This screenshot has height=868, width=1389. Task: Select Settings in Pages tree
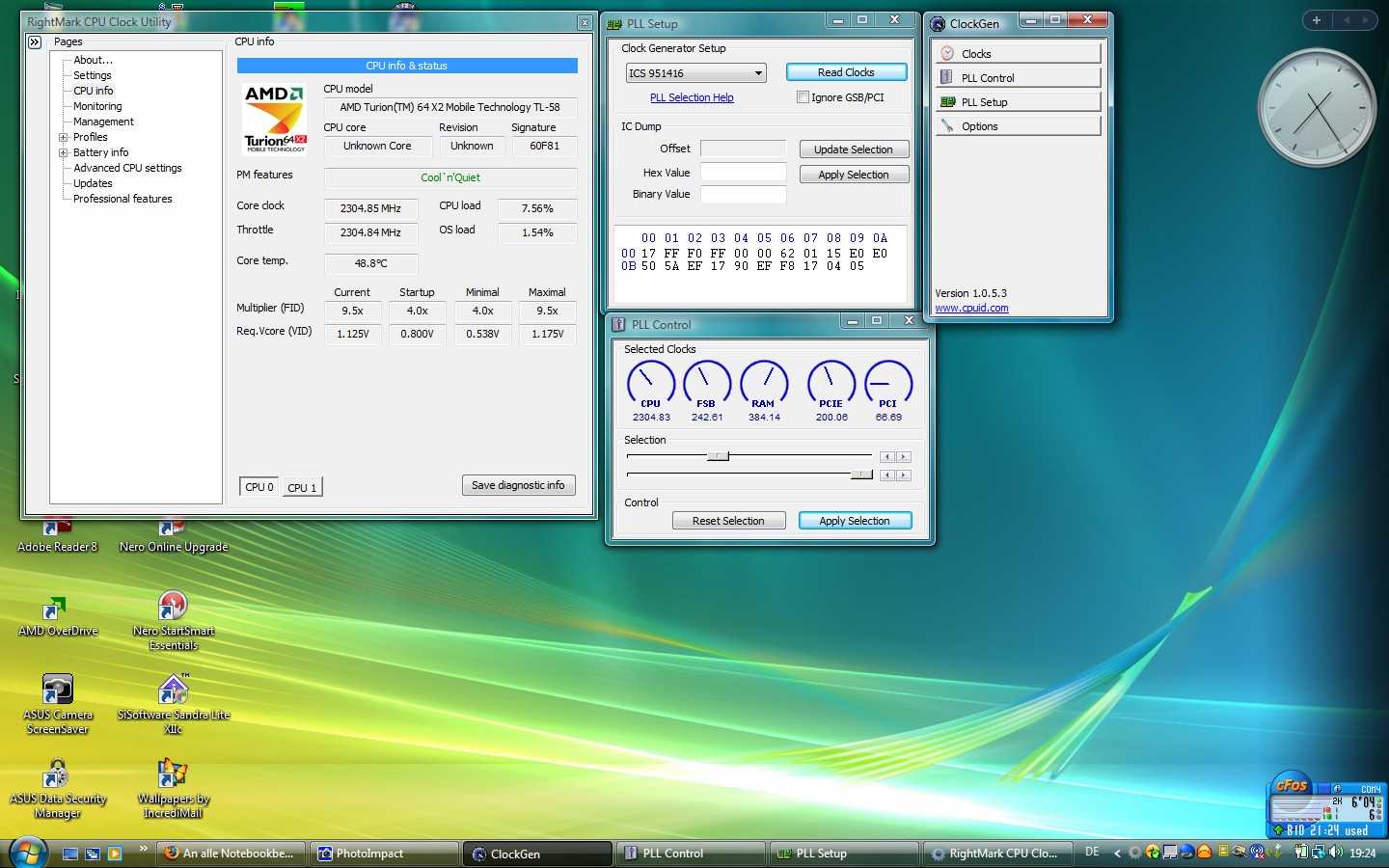[92, 75]
